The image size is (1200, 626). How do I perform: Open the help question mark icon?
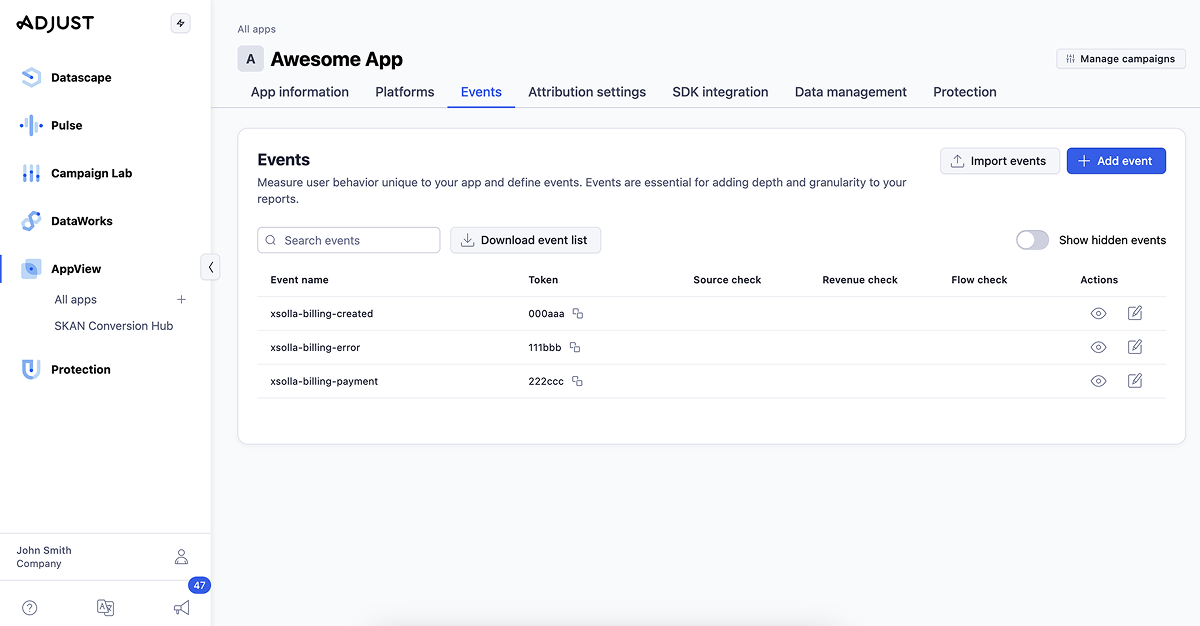(30, 608)
